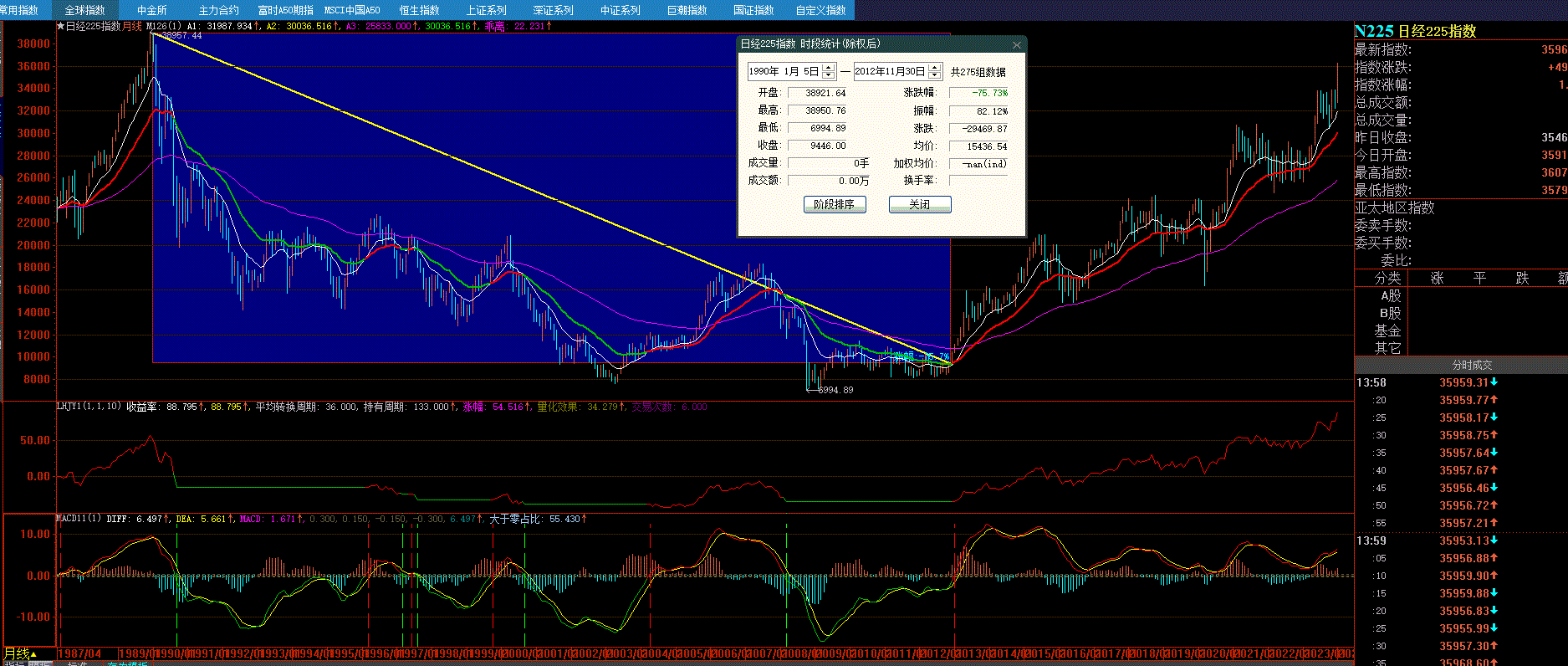Open the 上证系列 tab
This screenshot has height=666, width=1568.
point(487,10)
